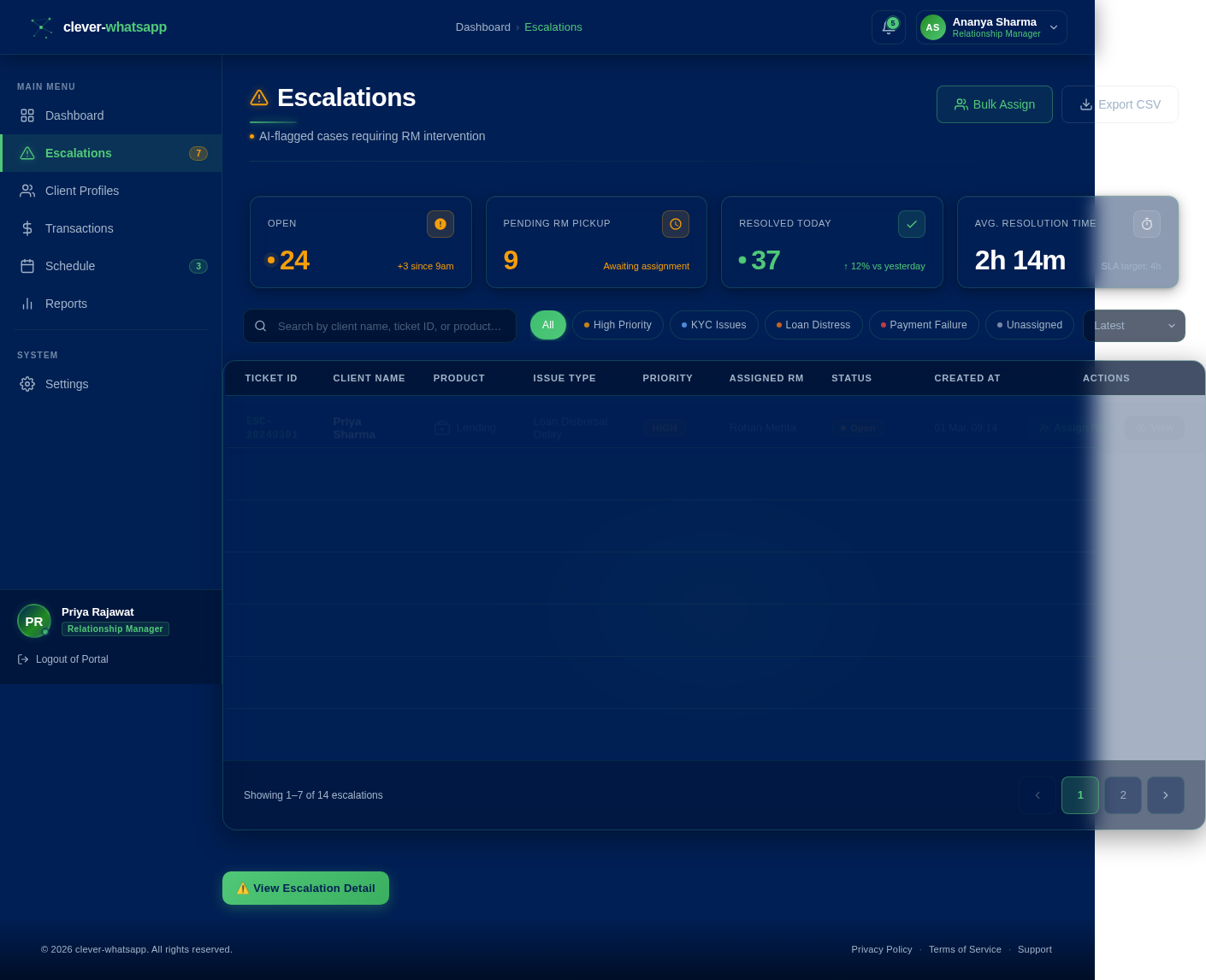The image size is (1206, 980).
Task: Click the notification bell icon
Action: pyautogui.click(x=888, y=27)
